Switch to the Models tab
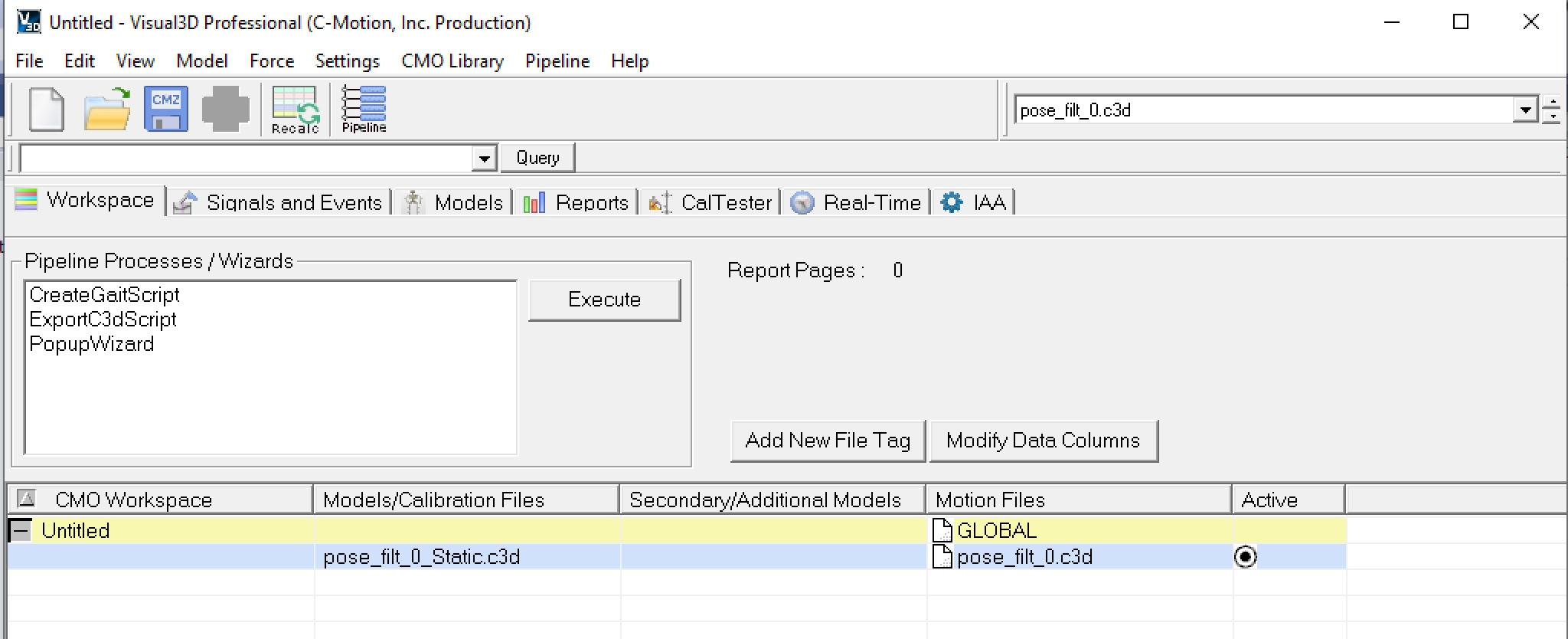 453,202
